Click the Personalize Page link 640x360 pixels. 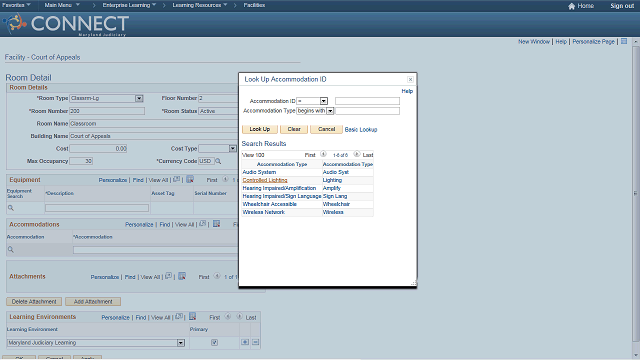click(593, 42)
